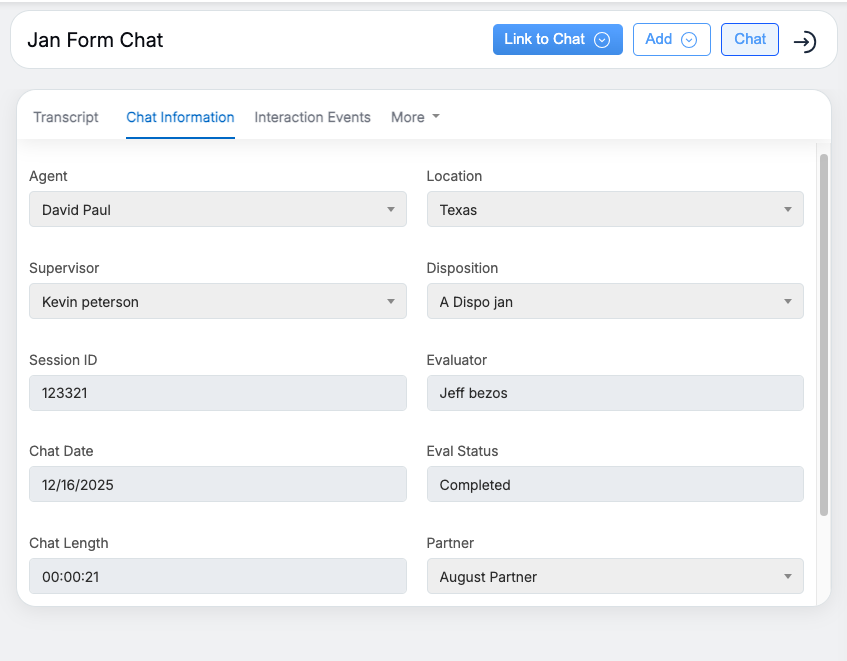Expand the More tab menu

click(415, 117)
